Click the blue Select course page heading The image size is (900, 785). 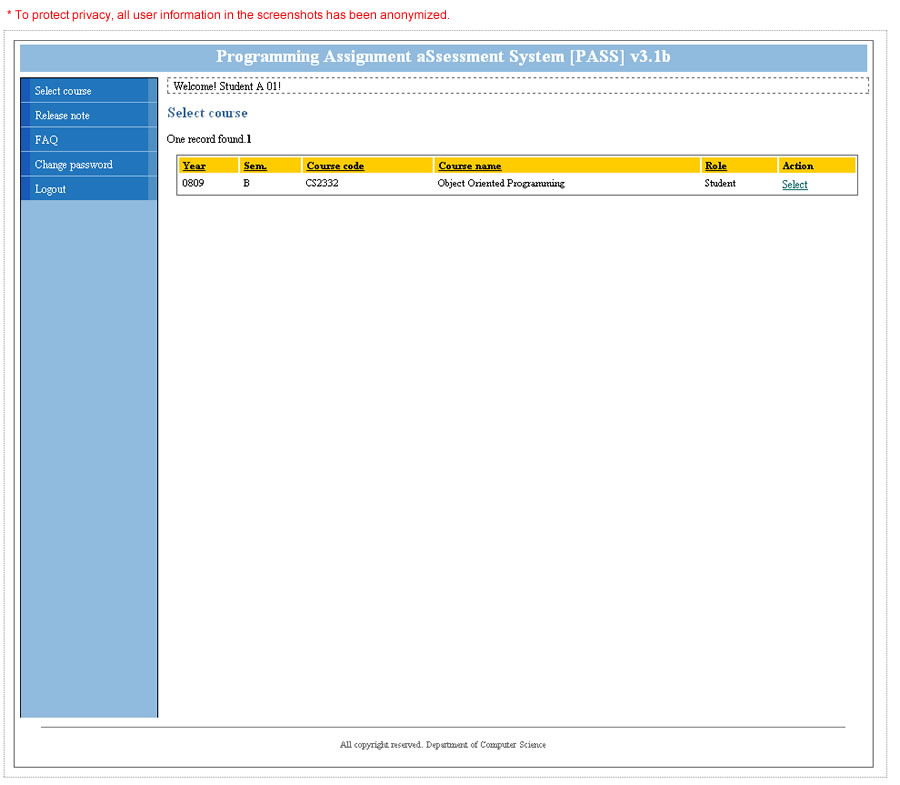pos(207,113)
